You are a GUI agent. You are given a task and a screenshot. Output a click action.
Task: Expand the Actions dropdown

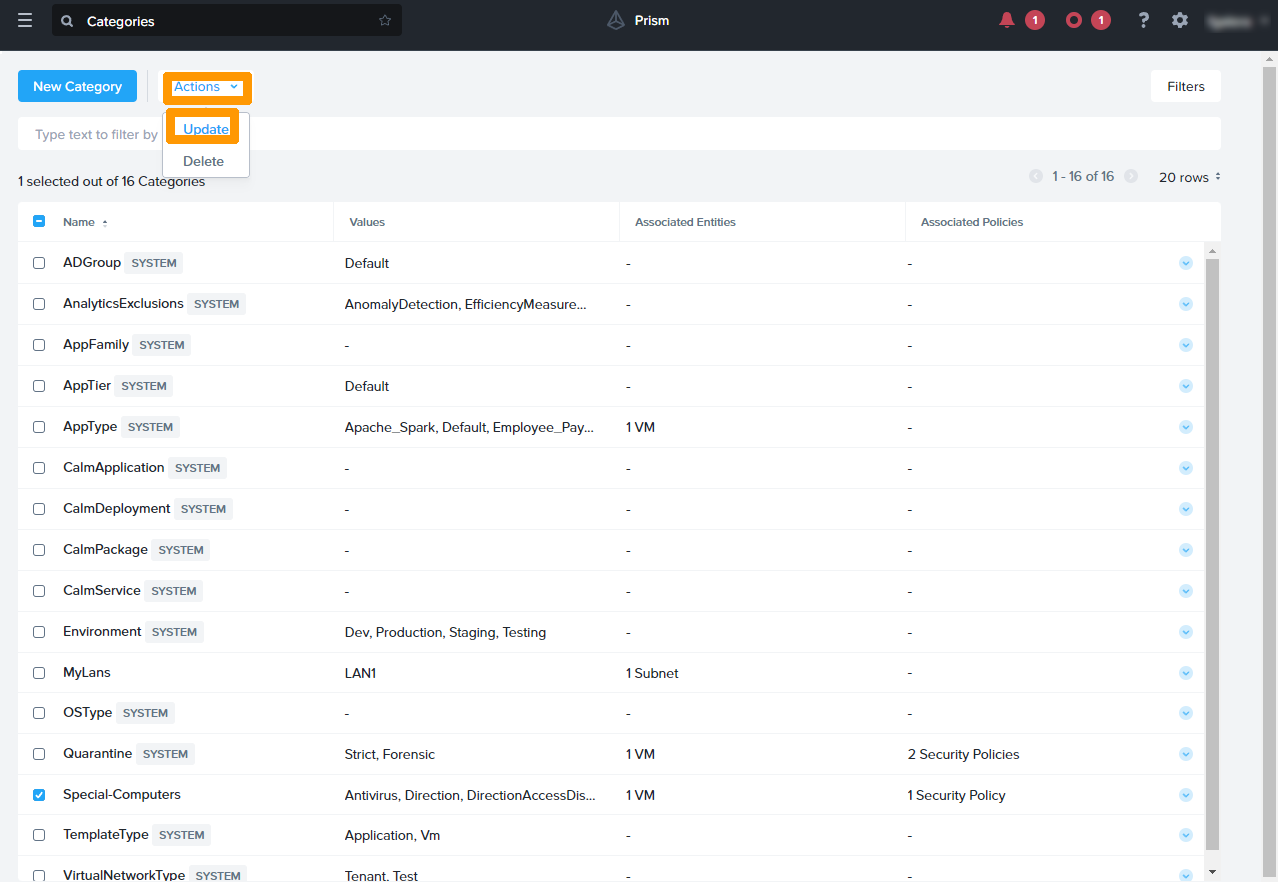207,87
